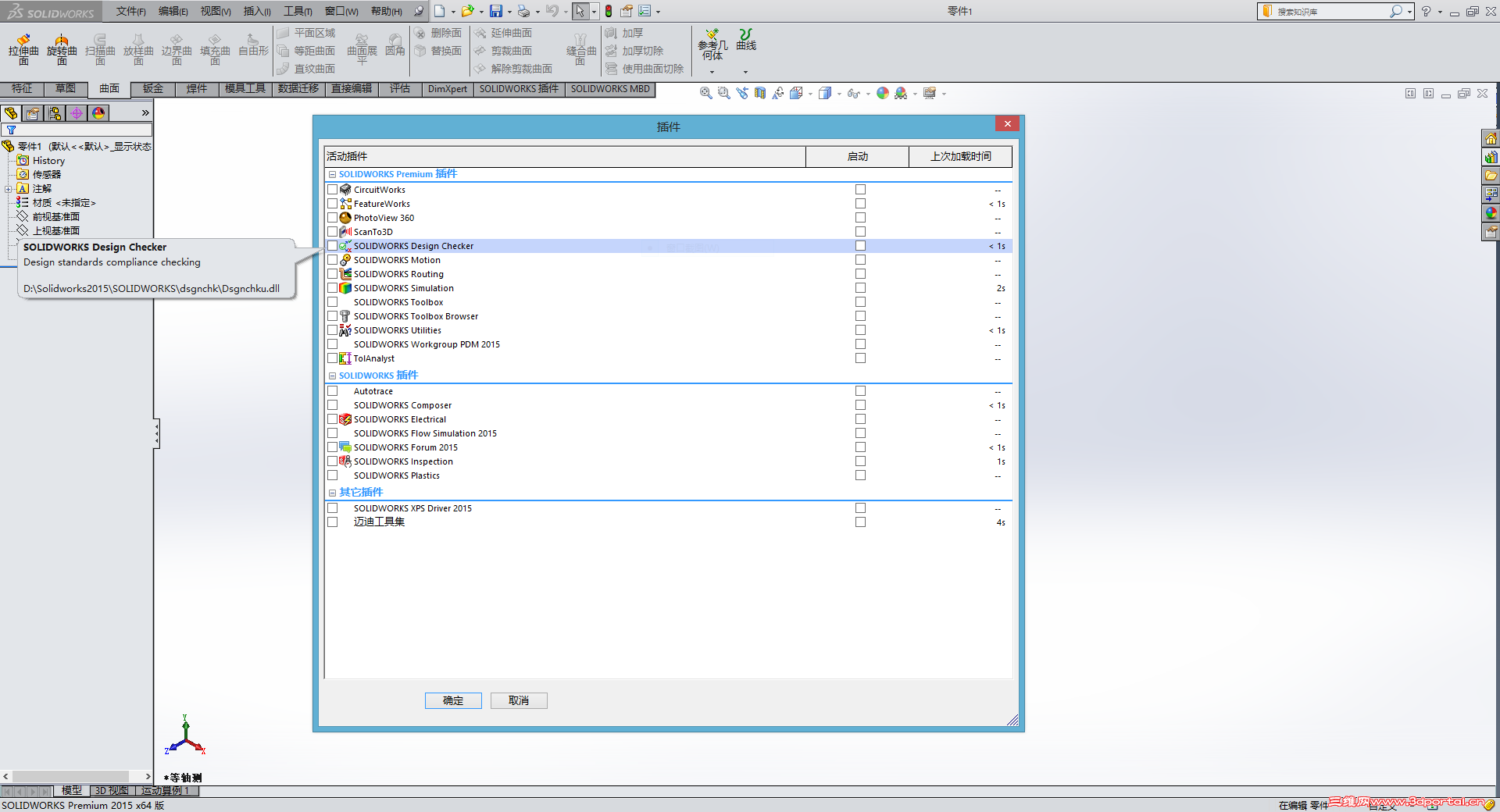Click the 上次加载时间 column header
This screenshot has width=1500, height=812.
coord(960,156)
